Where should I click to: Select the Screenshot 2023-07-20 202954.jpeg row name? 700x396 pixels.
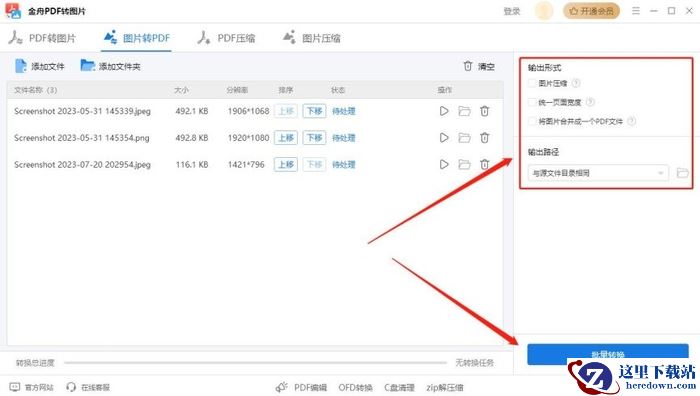82,164
